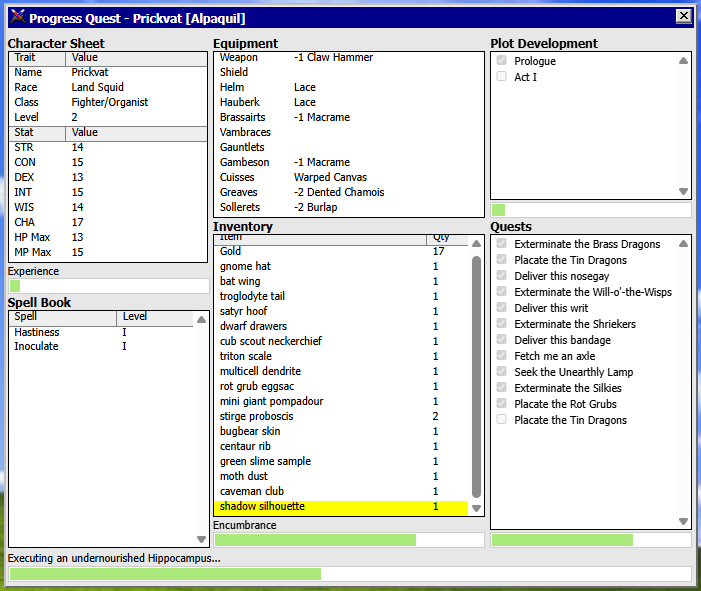Click the STR 14 stat row
This screenshot has width=701, height=591.
(108, 148)
